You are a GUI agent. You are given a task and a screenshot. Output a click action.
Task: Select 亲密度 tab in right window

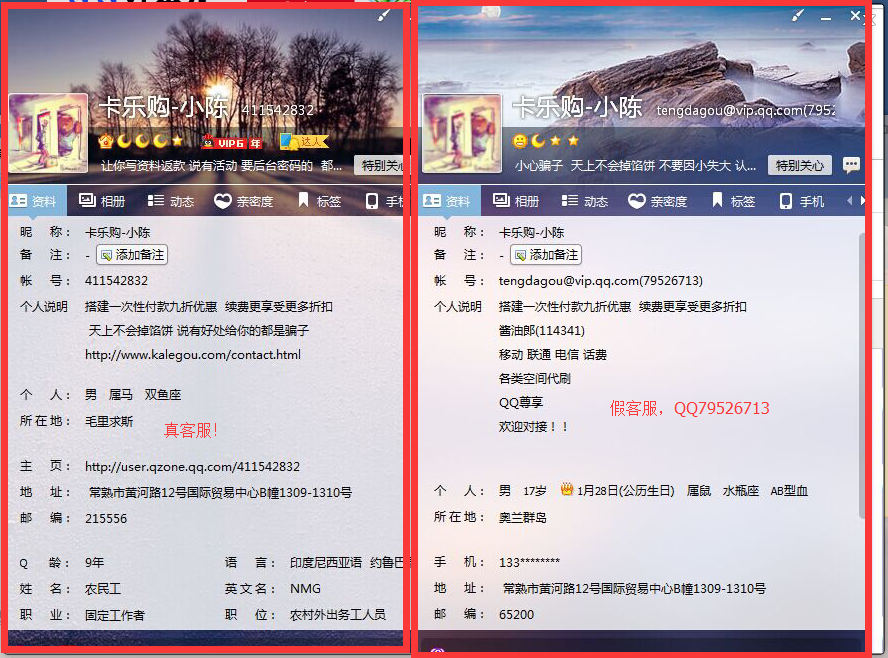(x=658, y=201)
